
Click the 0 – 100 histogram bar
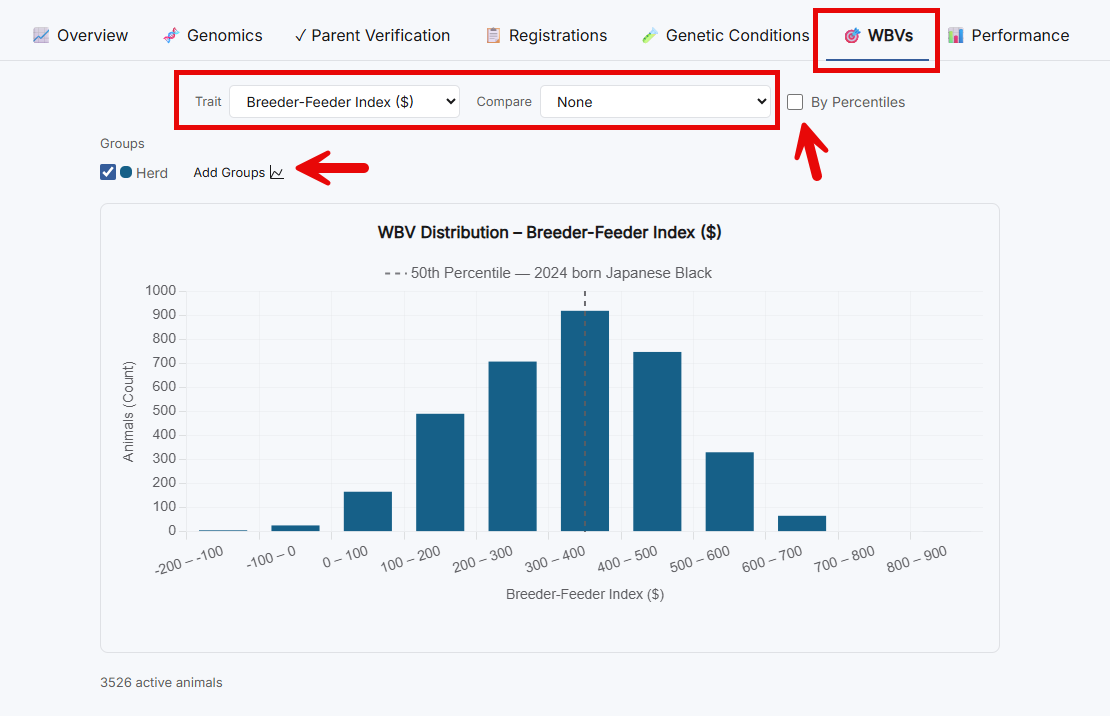pyautogui.click(x=368, y=511)
